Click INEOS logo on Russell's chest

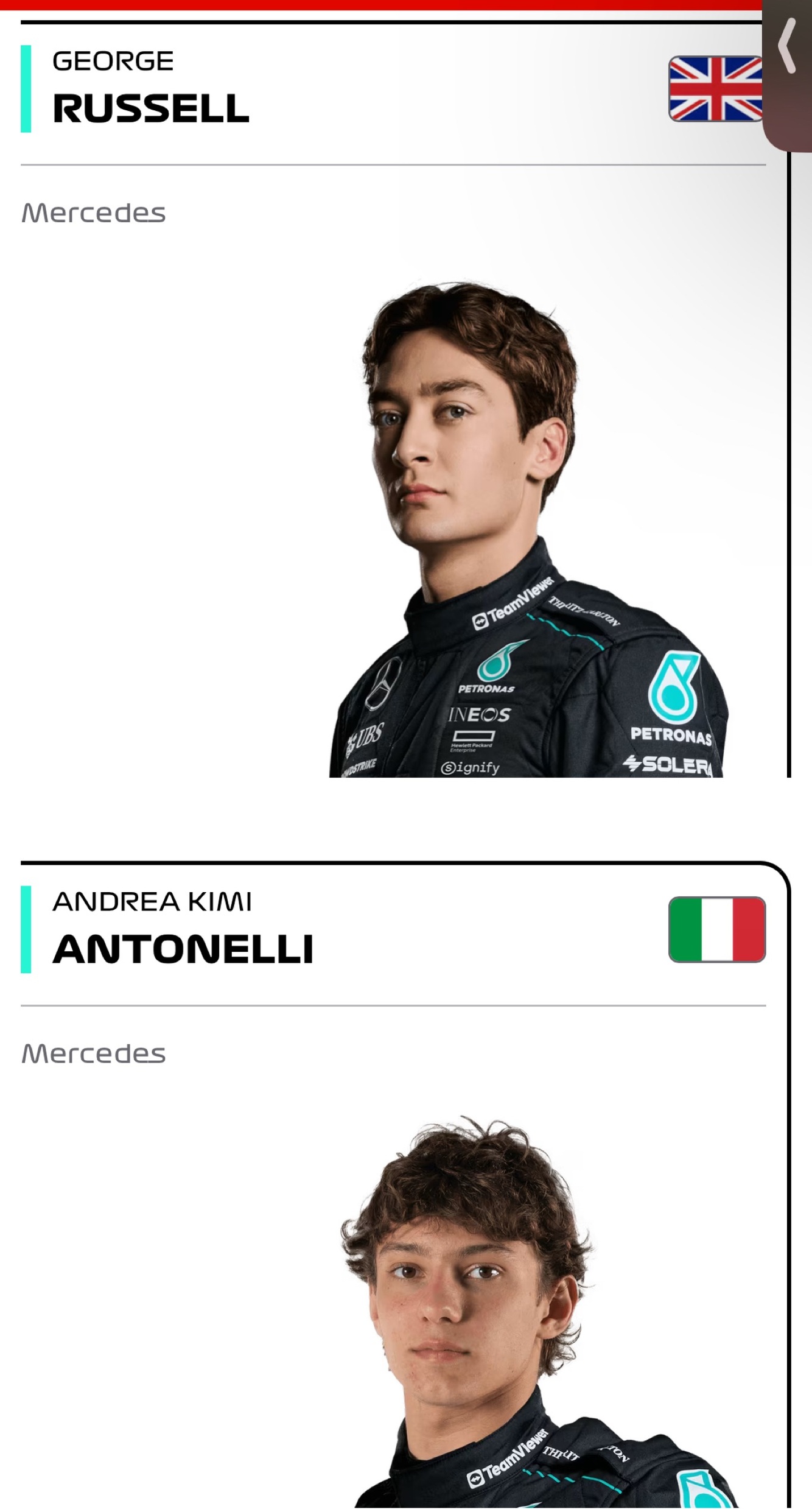(x=480, y=714)
